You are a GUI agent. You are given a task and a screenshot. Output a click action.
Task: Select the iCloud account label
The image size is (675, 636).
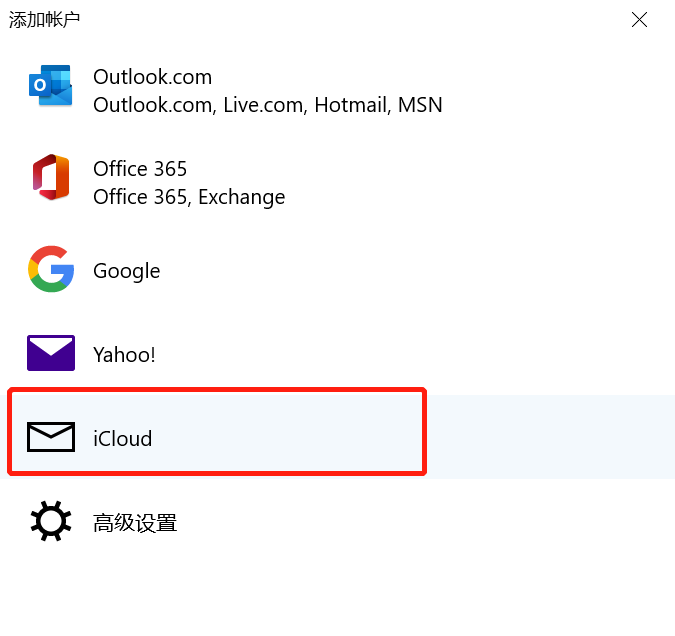(x=123, y=439)
